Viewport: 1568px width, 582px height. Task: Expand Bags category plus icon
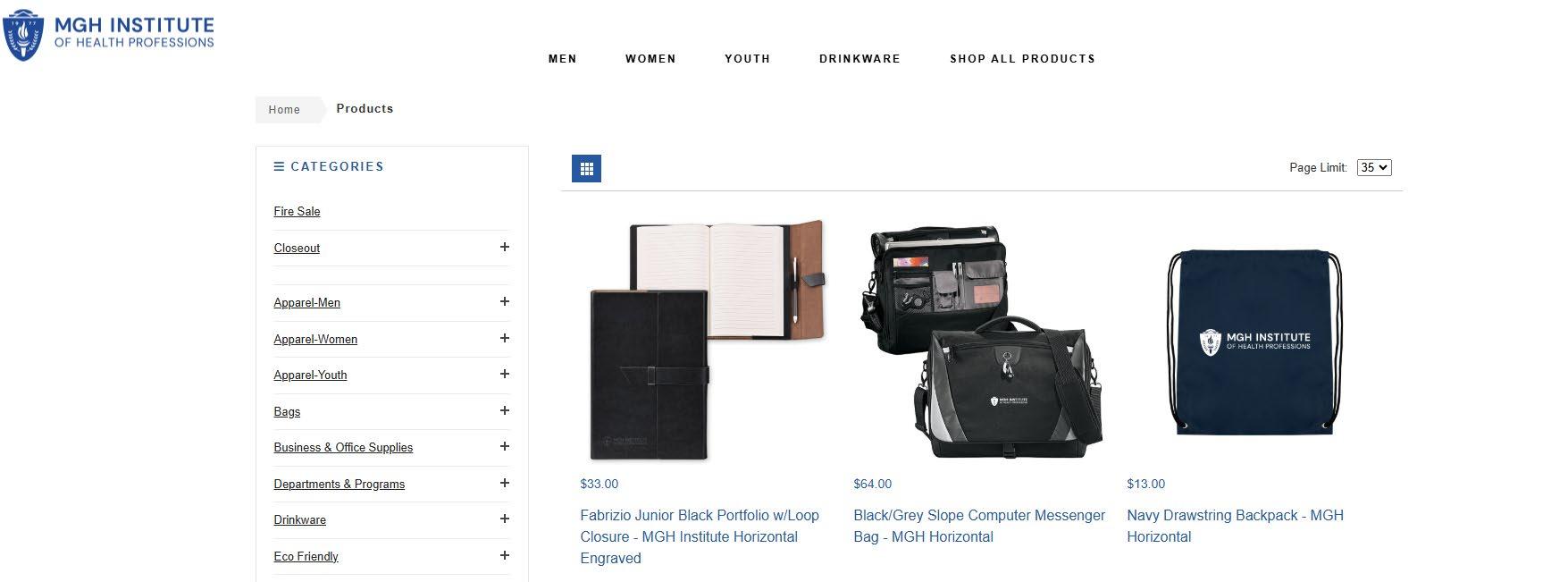[x=505, y=410]
